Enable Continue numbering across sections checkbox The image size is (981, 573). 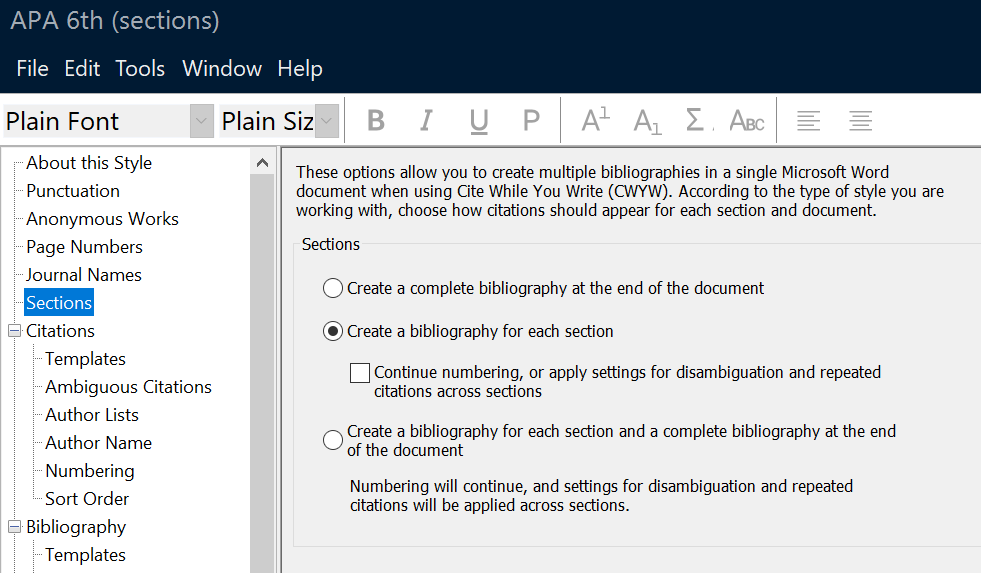360,373
